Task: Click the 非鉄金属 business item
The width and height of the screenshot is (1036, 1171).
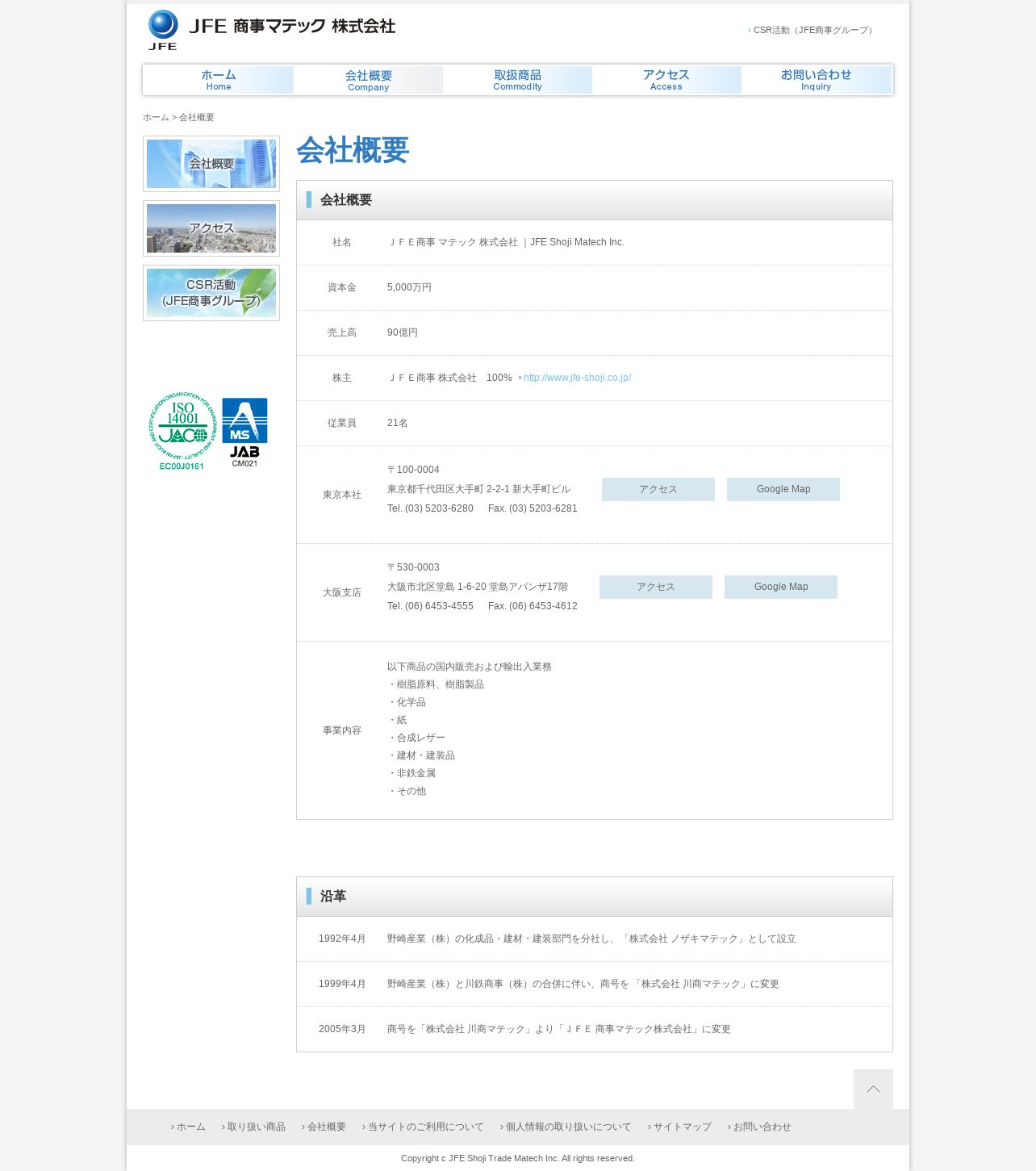Action: click(411, 773)
